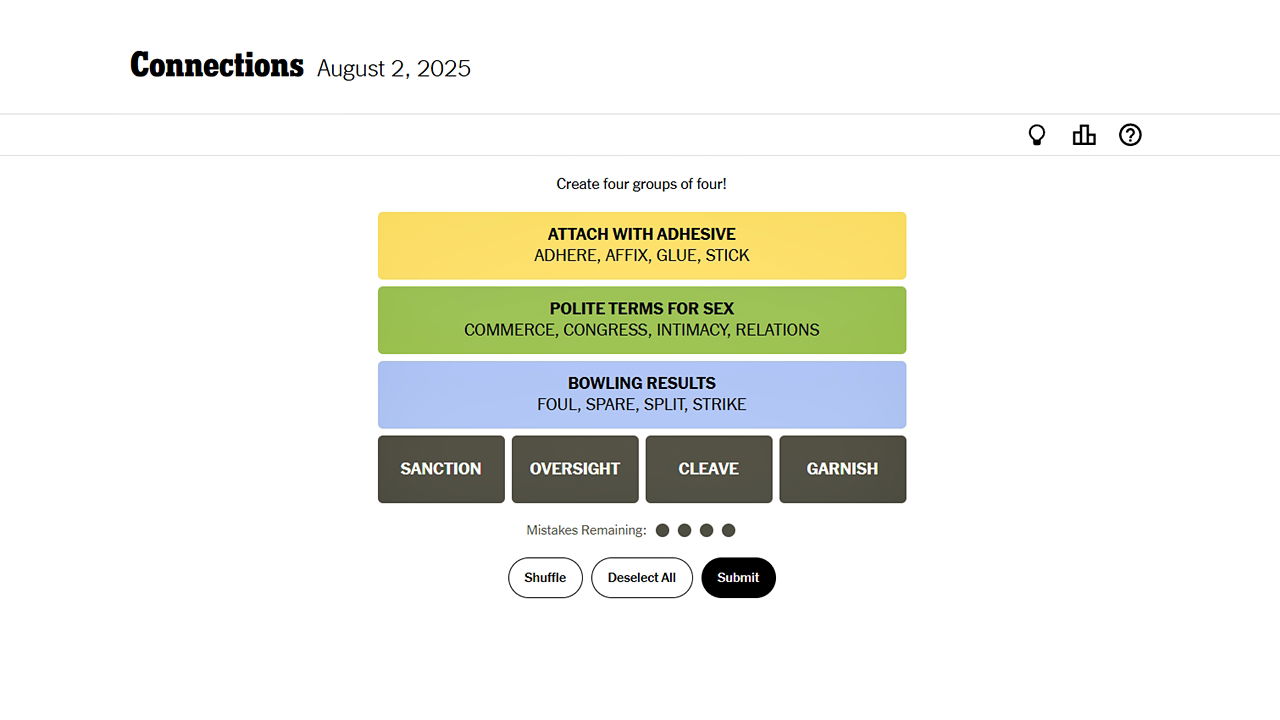Image resolution: width=1280 pixels, height=720 pixels.
Task: Select the SANCTION tile
Action: point(441,469)
